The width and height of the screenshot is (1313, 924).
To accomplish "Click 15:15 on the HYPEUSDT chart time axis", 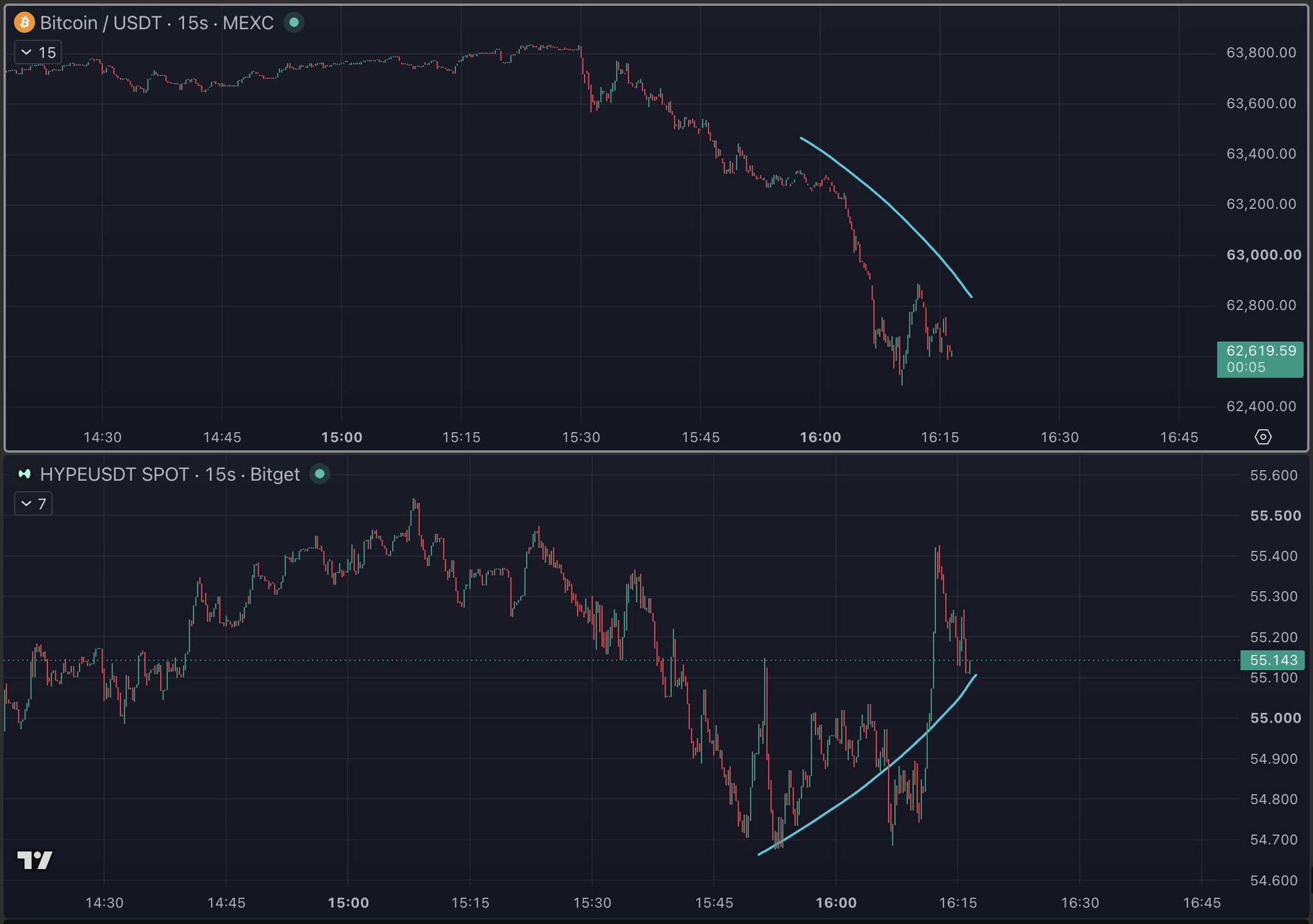I will point(470,903).
